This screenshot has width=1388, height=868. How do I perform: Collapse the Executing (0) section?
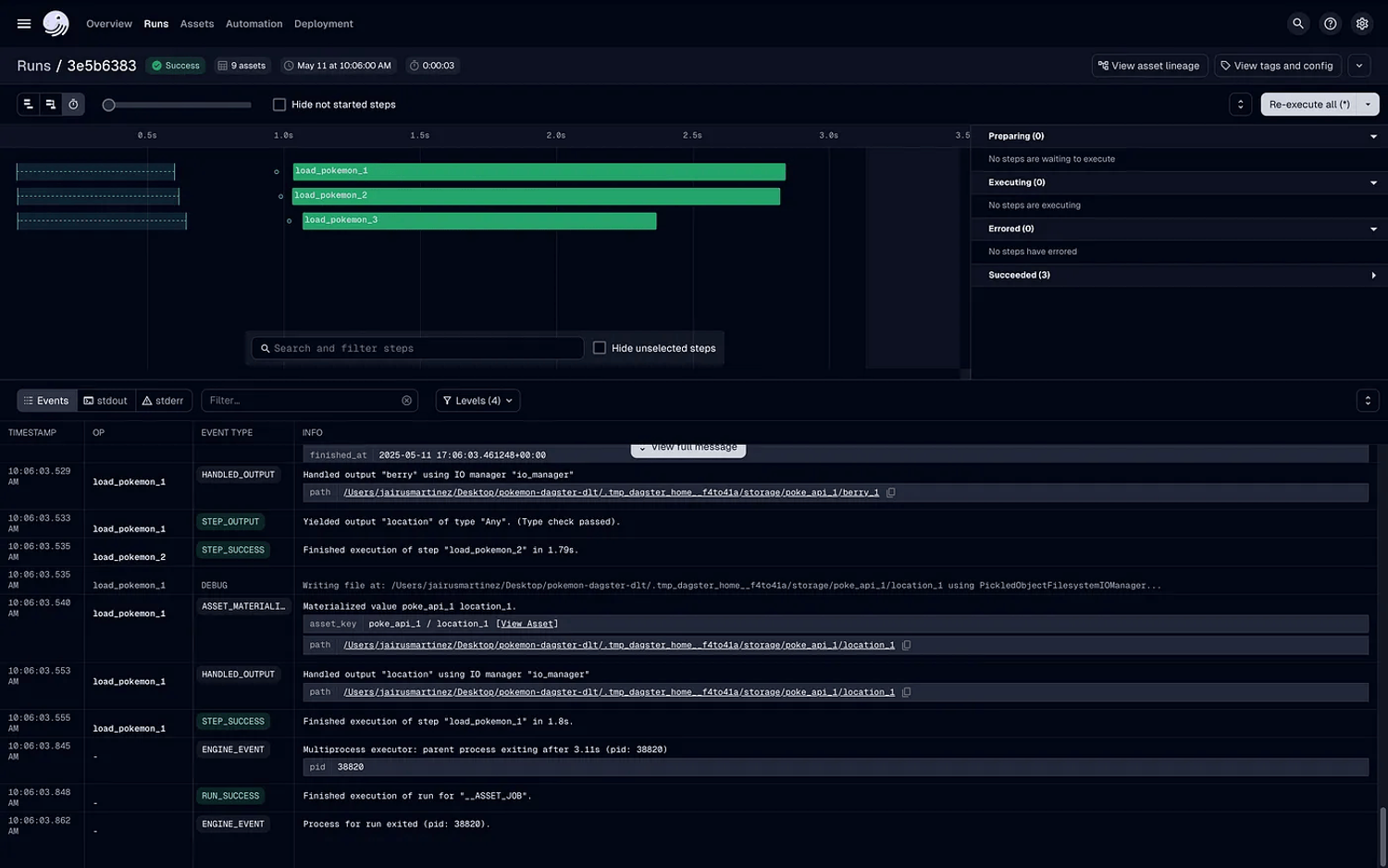click(x=1373, y=182)
